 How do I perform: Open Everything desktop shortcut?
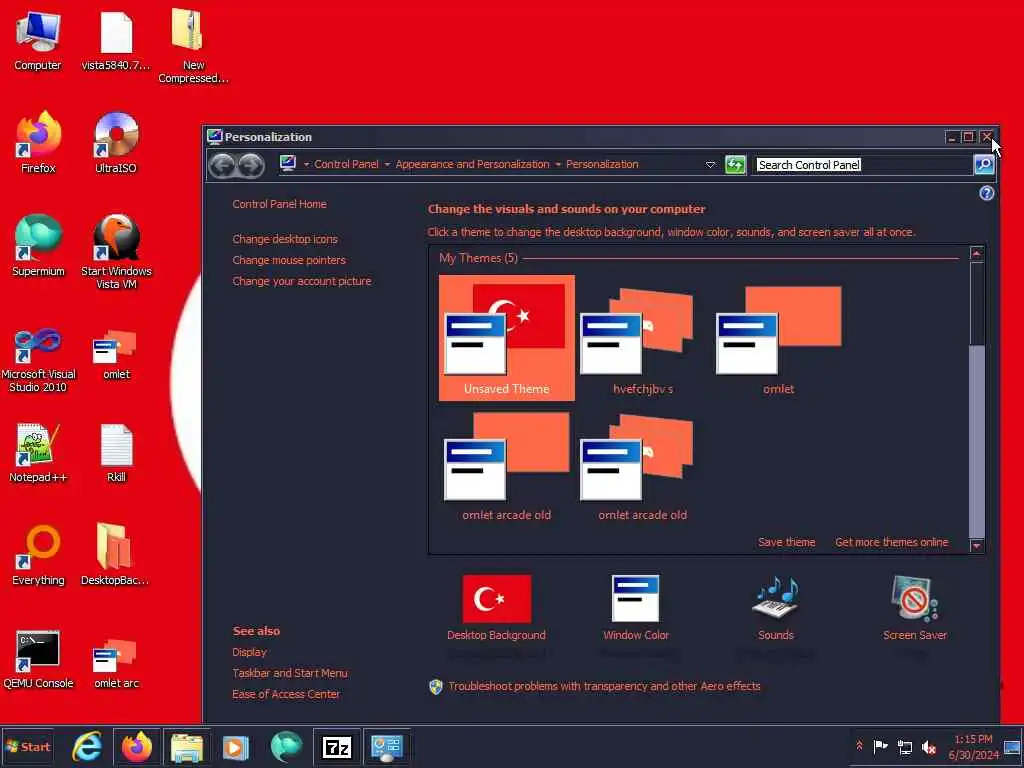point(38,555)
